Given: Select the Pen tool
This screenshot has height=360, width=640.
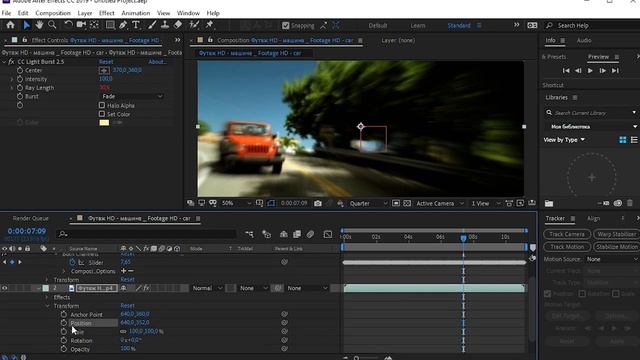Looking at the screenshot, I should click(123, 25).
